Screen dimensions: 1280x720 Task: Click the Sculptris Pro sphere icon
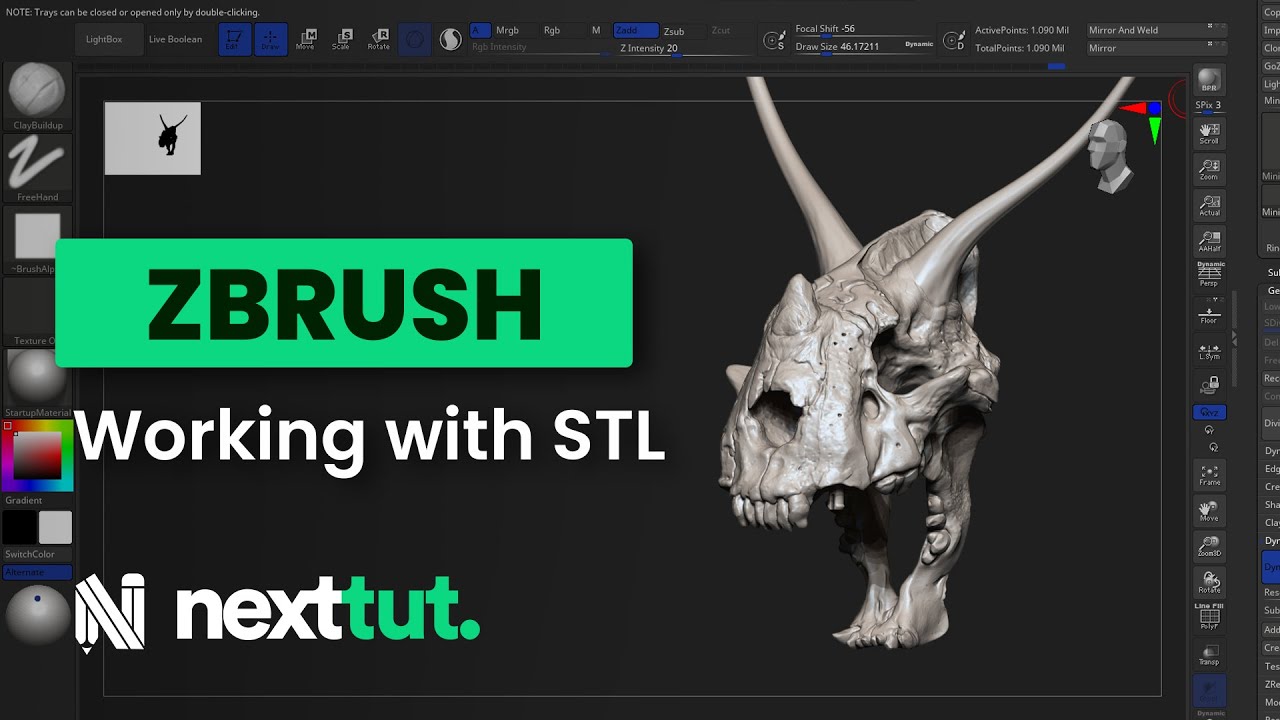(x=451, y=39)
